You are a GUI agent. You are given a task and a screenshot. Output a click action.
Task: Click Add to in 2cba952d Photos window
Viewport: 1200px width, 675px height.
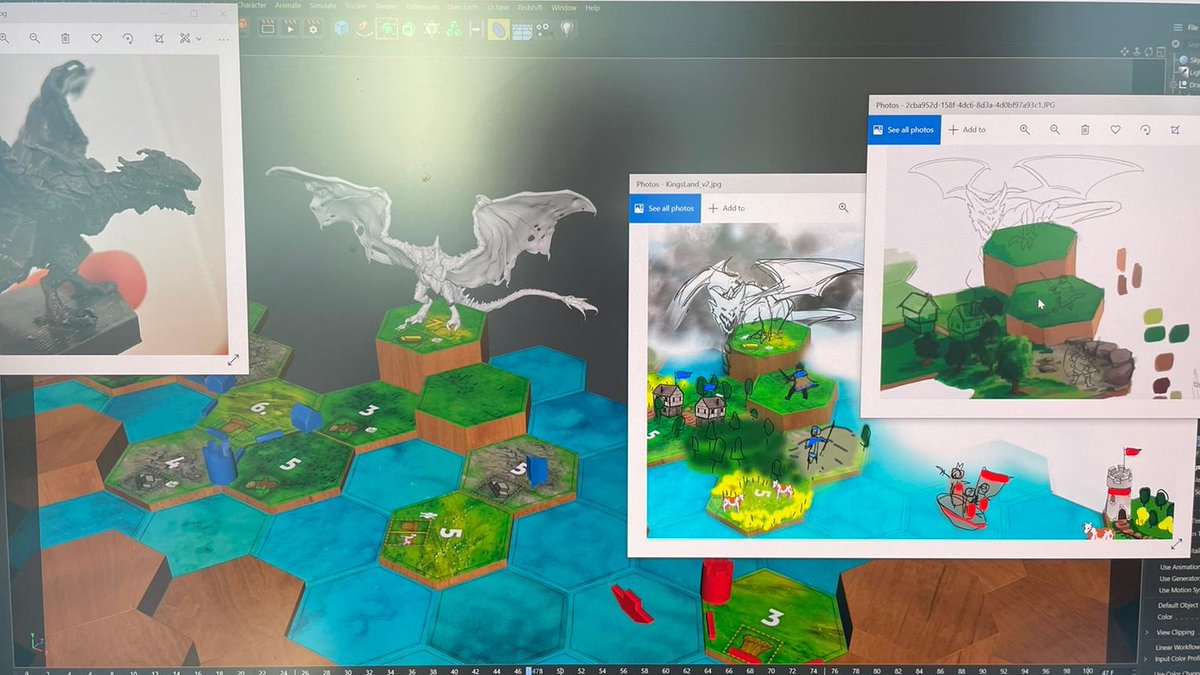click(967, 129)
